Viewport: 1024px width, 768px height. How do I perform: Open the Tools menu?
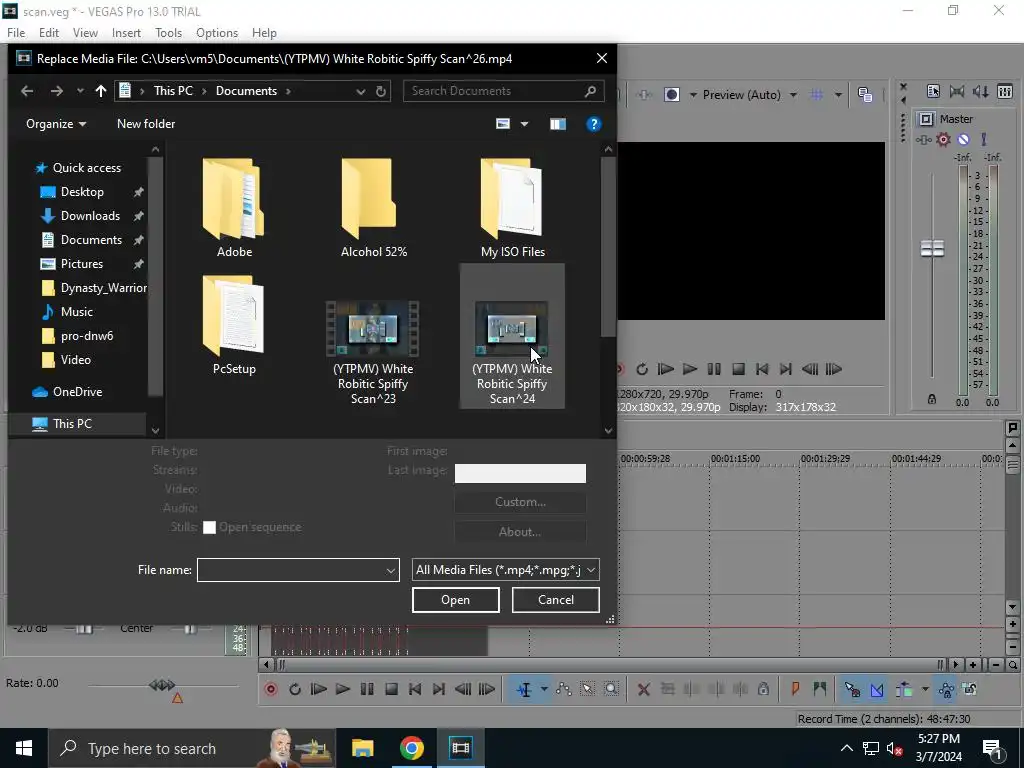[x=168, y=33]
